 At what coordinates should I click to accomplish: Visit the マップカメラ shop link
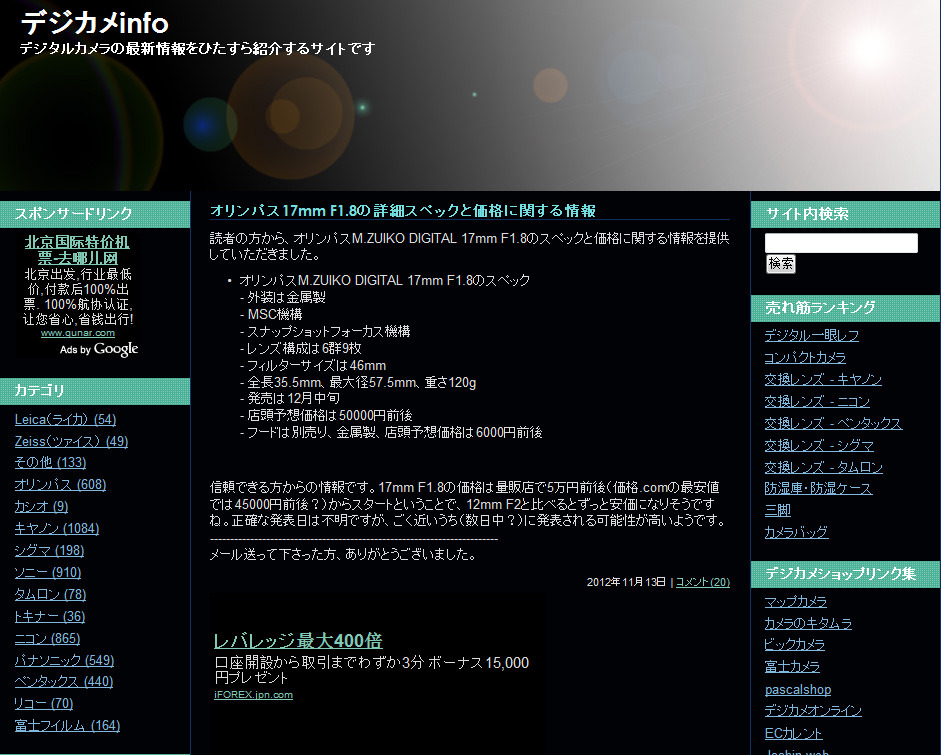click(795, 601)
